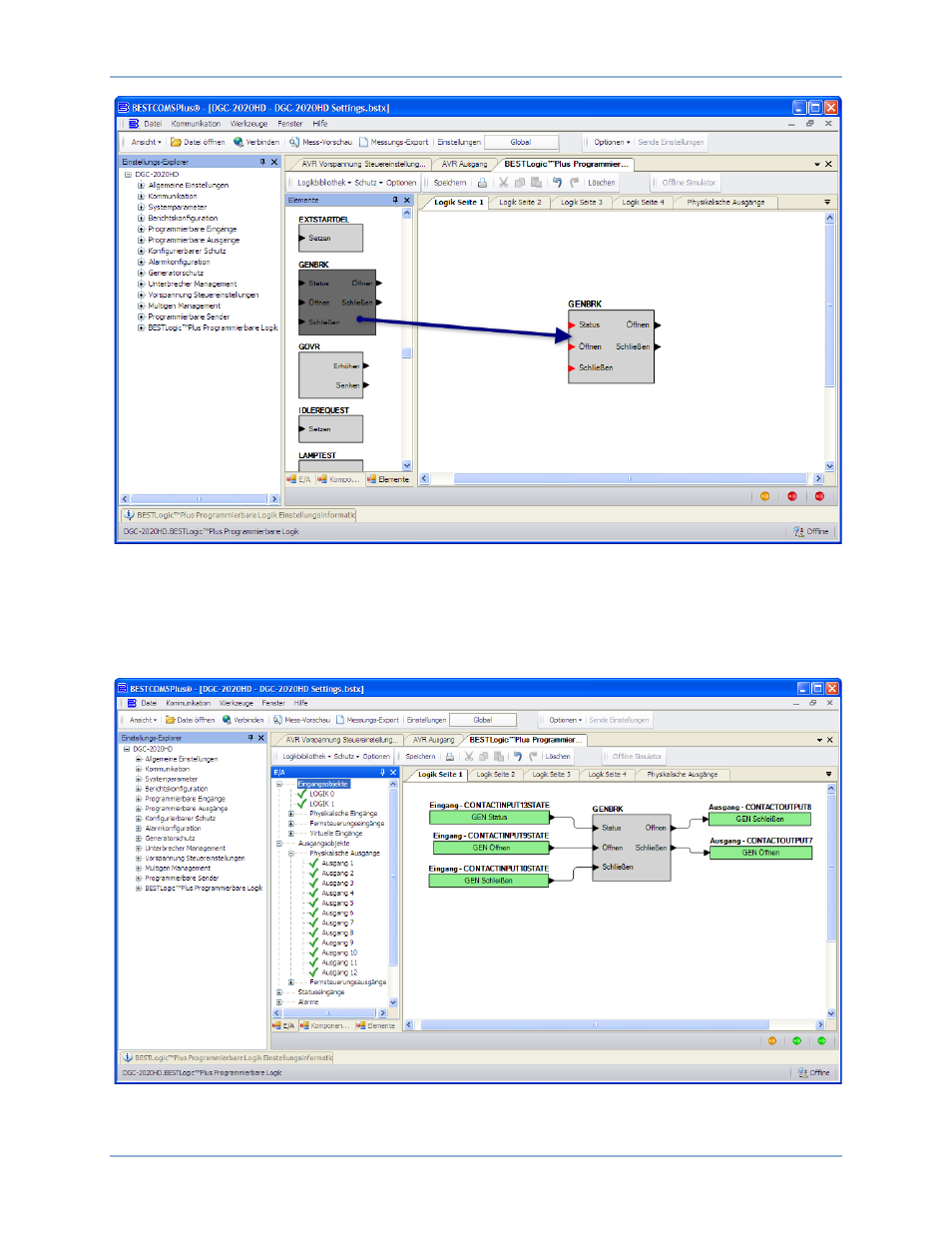952x1233 pixels.
Task: Pin the Einstellungs-Explorer in upper window
Action: click(262, 162)
